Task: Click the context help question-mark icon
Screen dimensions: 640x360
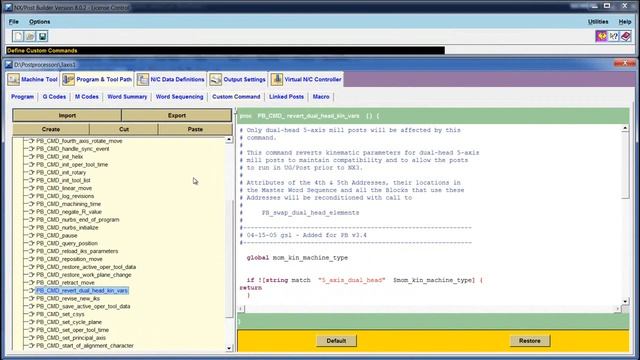Action: (x=613, y=36)
